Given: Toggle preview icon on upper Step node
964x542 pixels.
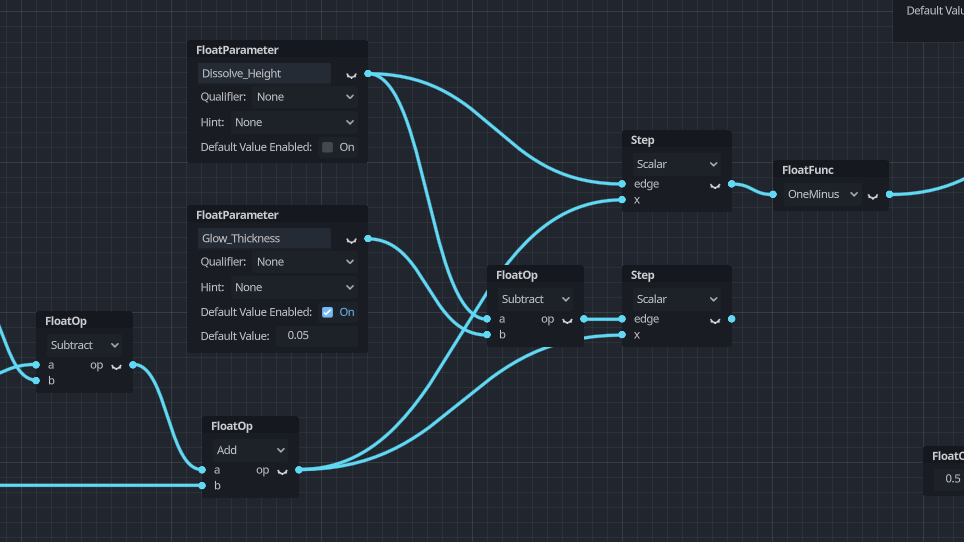Looking at the screenshot, I should pos(715,186).
